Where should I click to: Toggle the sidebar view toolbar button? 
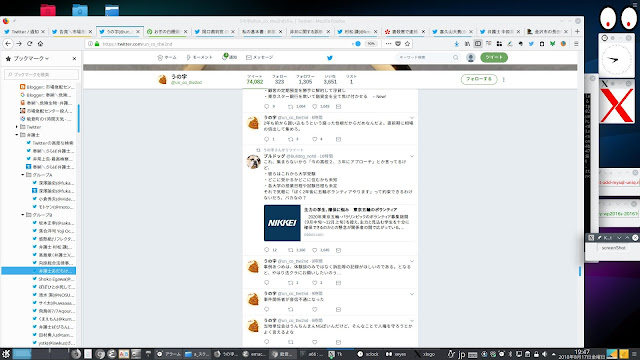coord(478,44)
